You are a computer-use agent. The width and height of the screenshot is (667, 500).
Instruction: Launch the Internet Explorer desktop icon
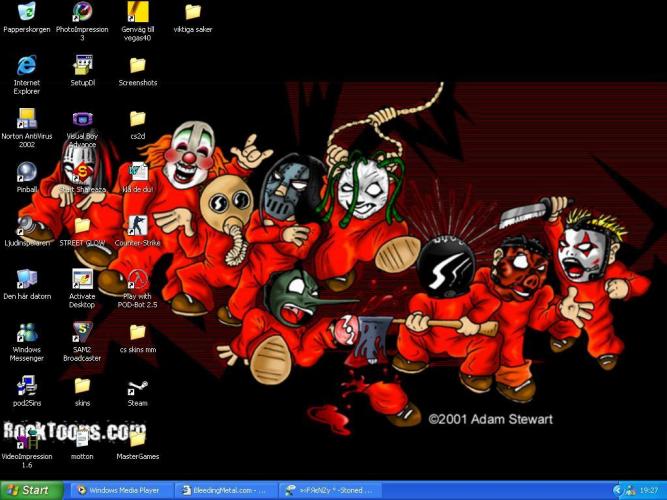click(x=27, y=65)
